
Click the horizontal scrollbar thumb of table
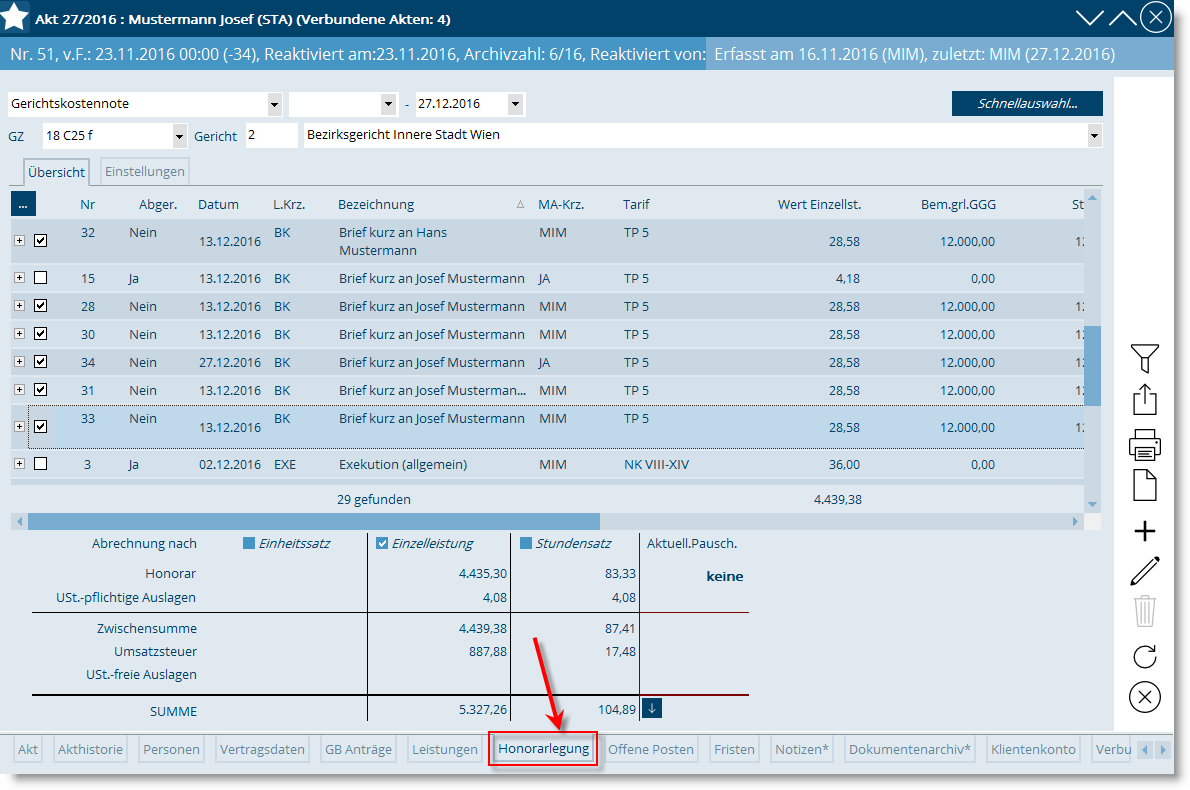pyautogui.click(x=313, y=521)
